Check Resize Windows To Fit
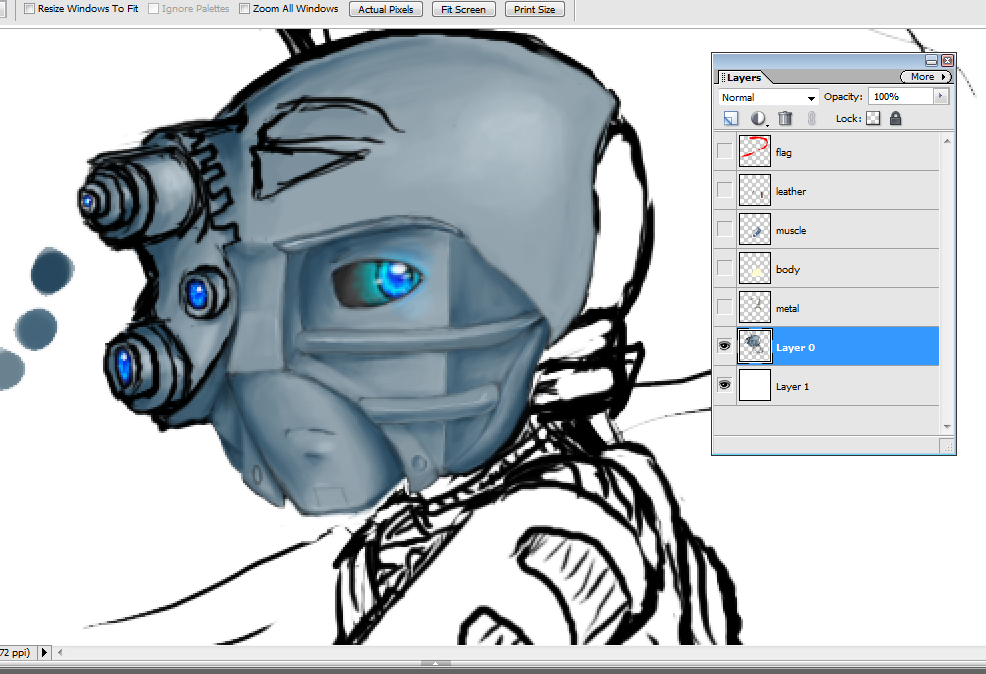Image resolution: width=986 pixels, height=674 pixels. [x=29, y=9]
